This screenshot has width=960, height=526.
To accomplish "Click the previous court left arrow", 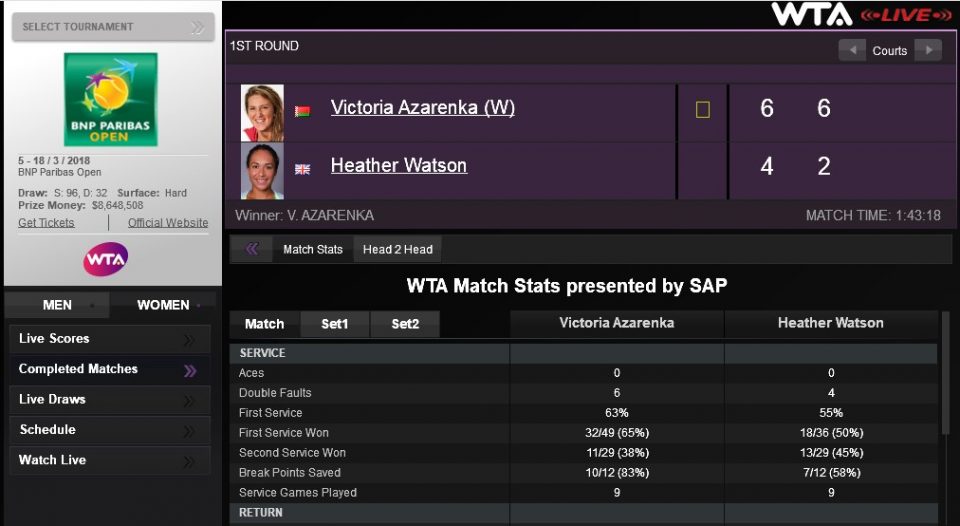I will [852, 50].
